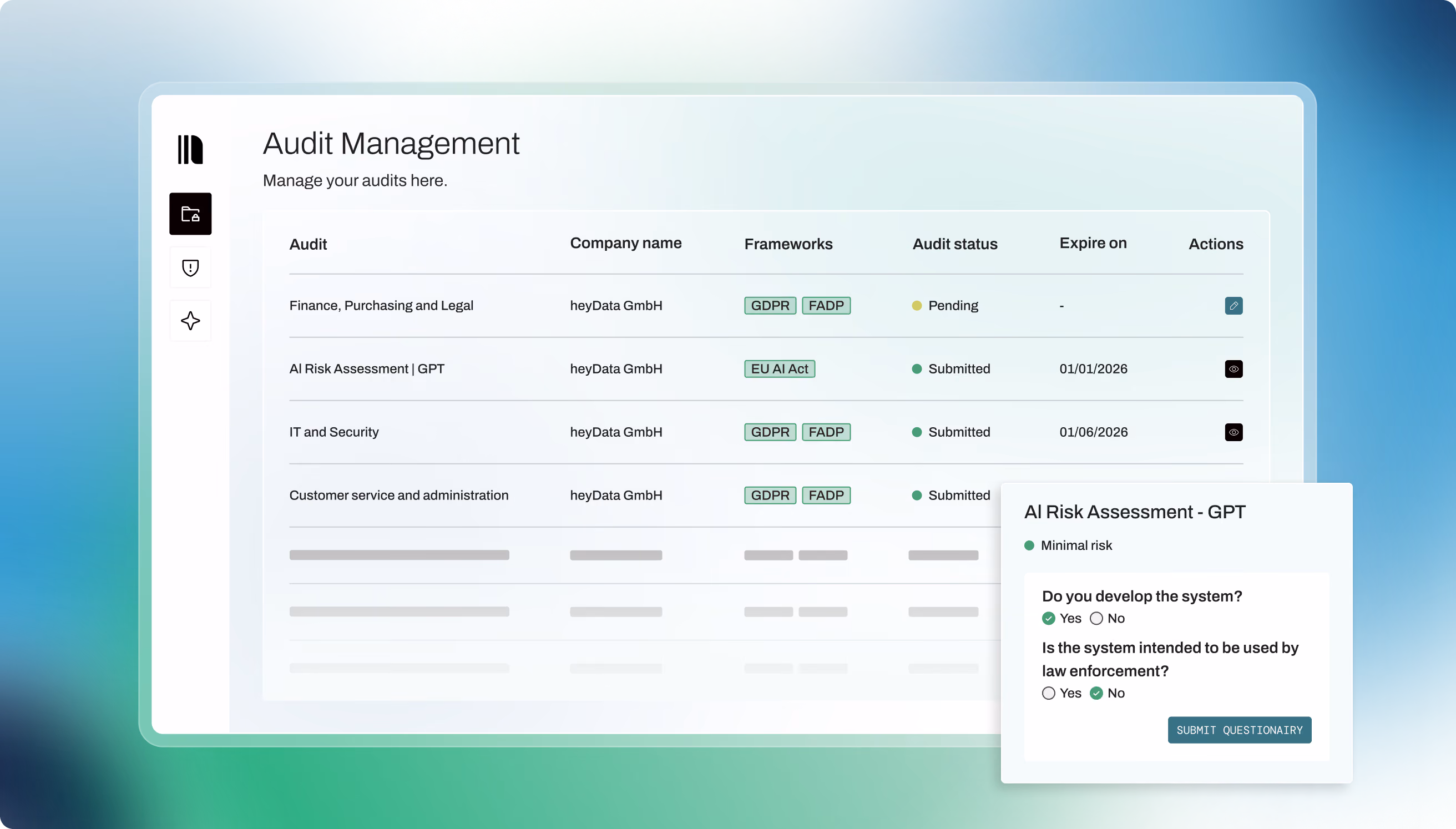The width and height of the screenshot is (1456, 829).
Task: Click the law enforcement question text
Action: pos(1170,659)
